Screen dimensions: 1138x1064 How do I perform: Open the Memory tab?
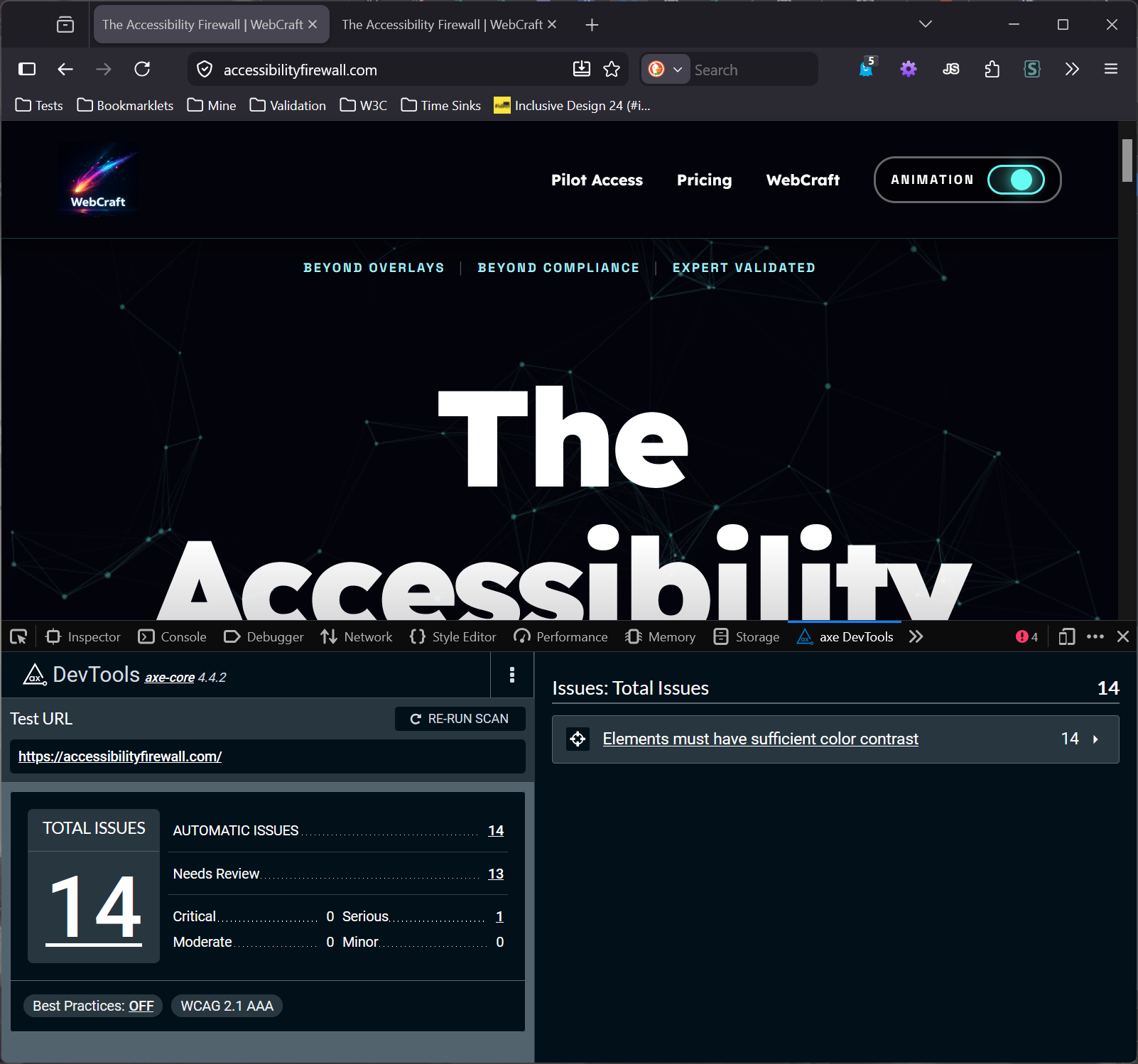[660, 637]
